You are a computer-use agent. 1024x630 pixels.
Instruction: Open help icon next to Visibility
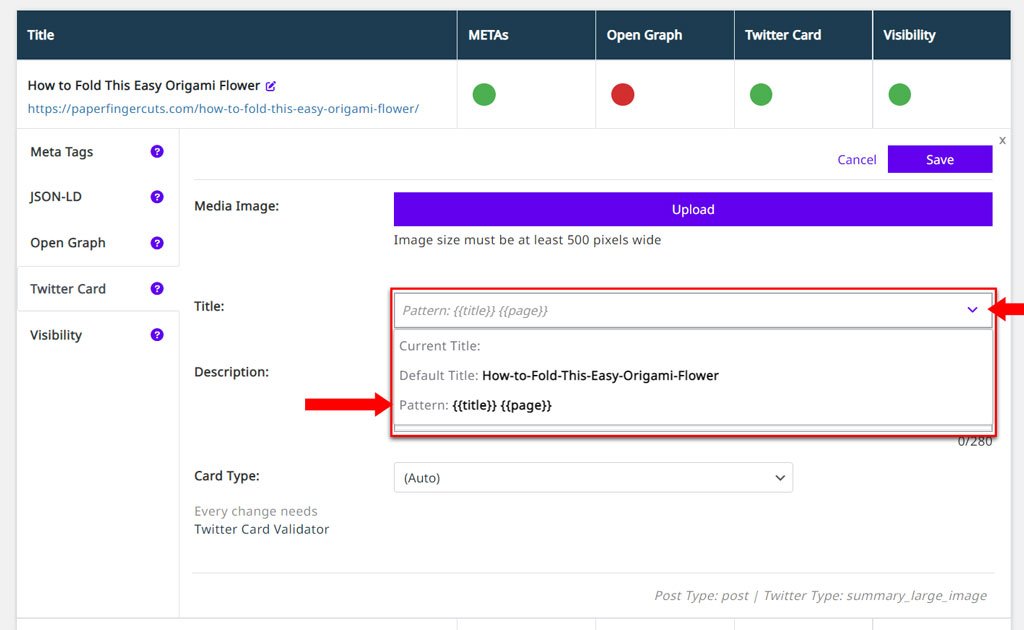coord(157,335)
